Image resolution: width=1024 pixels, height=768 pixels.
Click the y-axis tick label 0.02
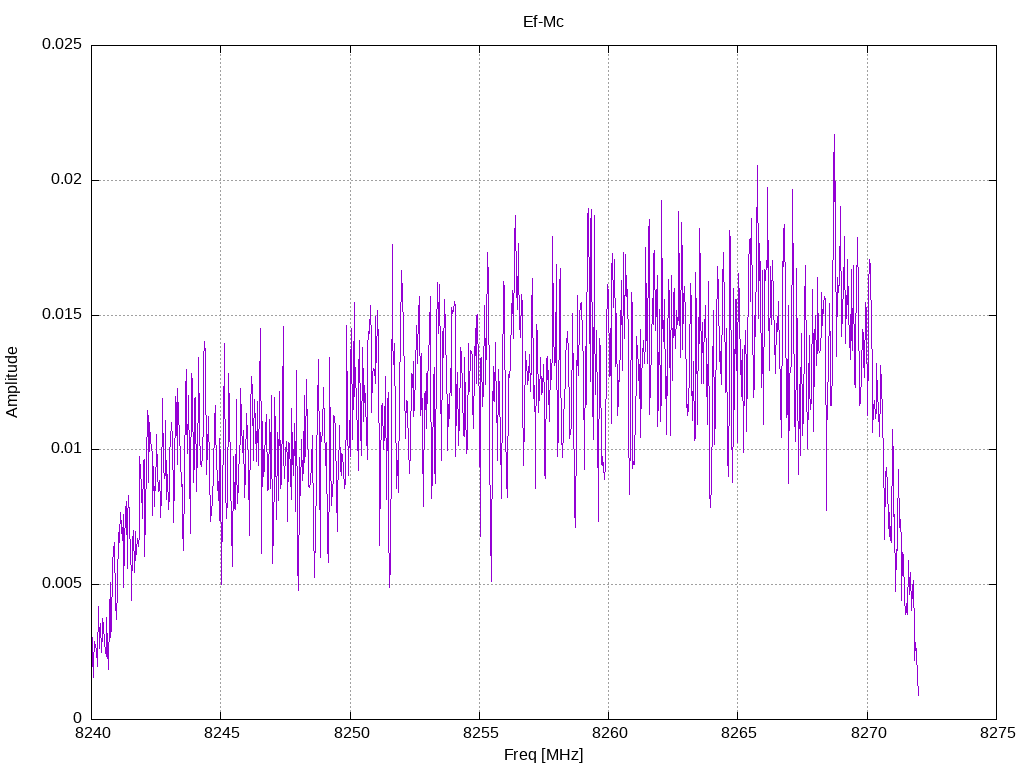[x=67, y=180]
